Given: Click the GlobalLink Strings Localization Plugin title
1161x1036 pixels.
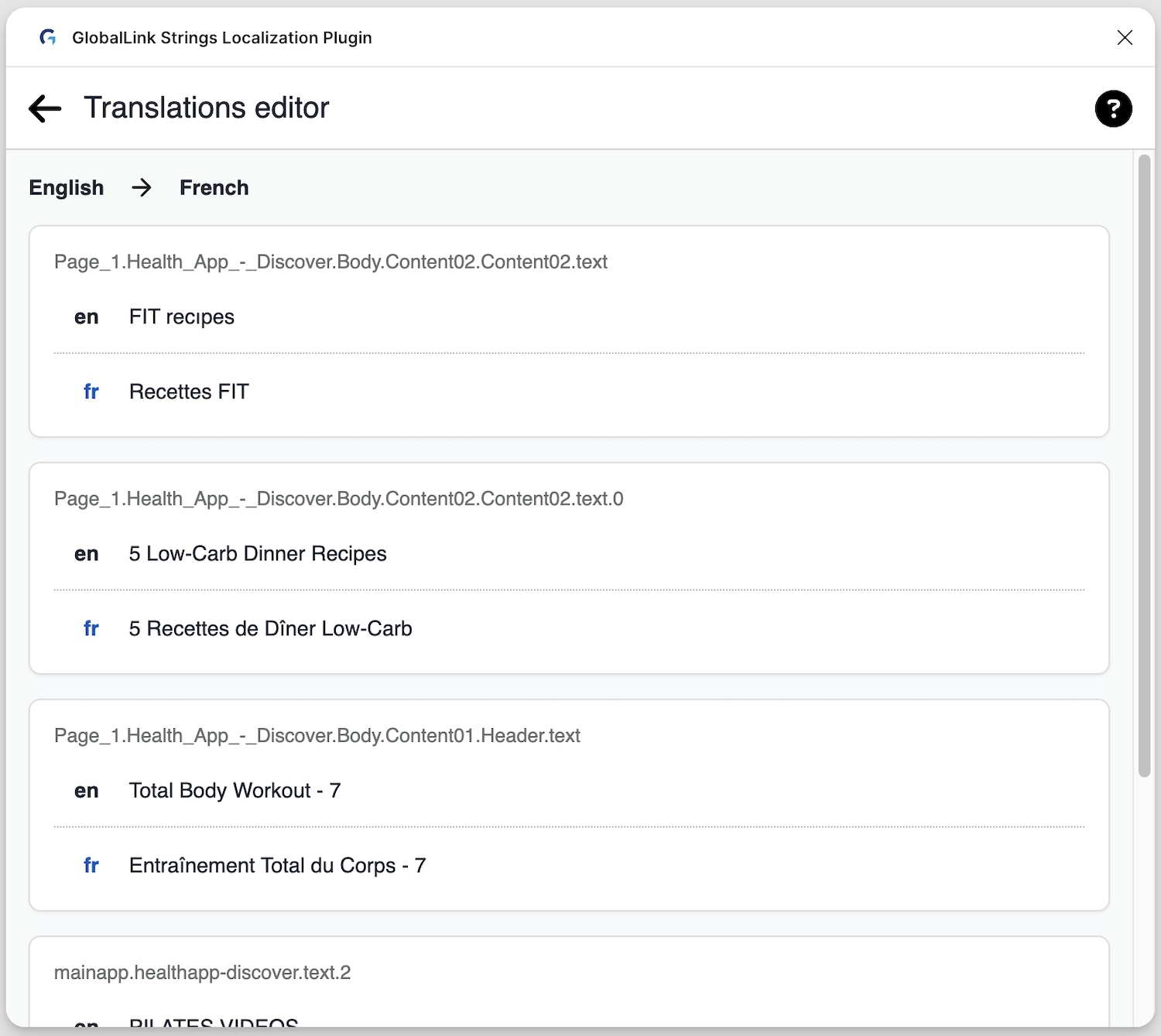Looking at the screenshot, I should (222, 37).
